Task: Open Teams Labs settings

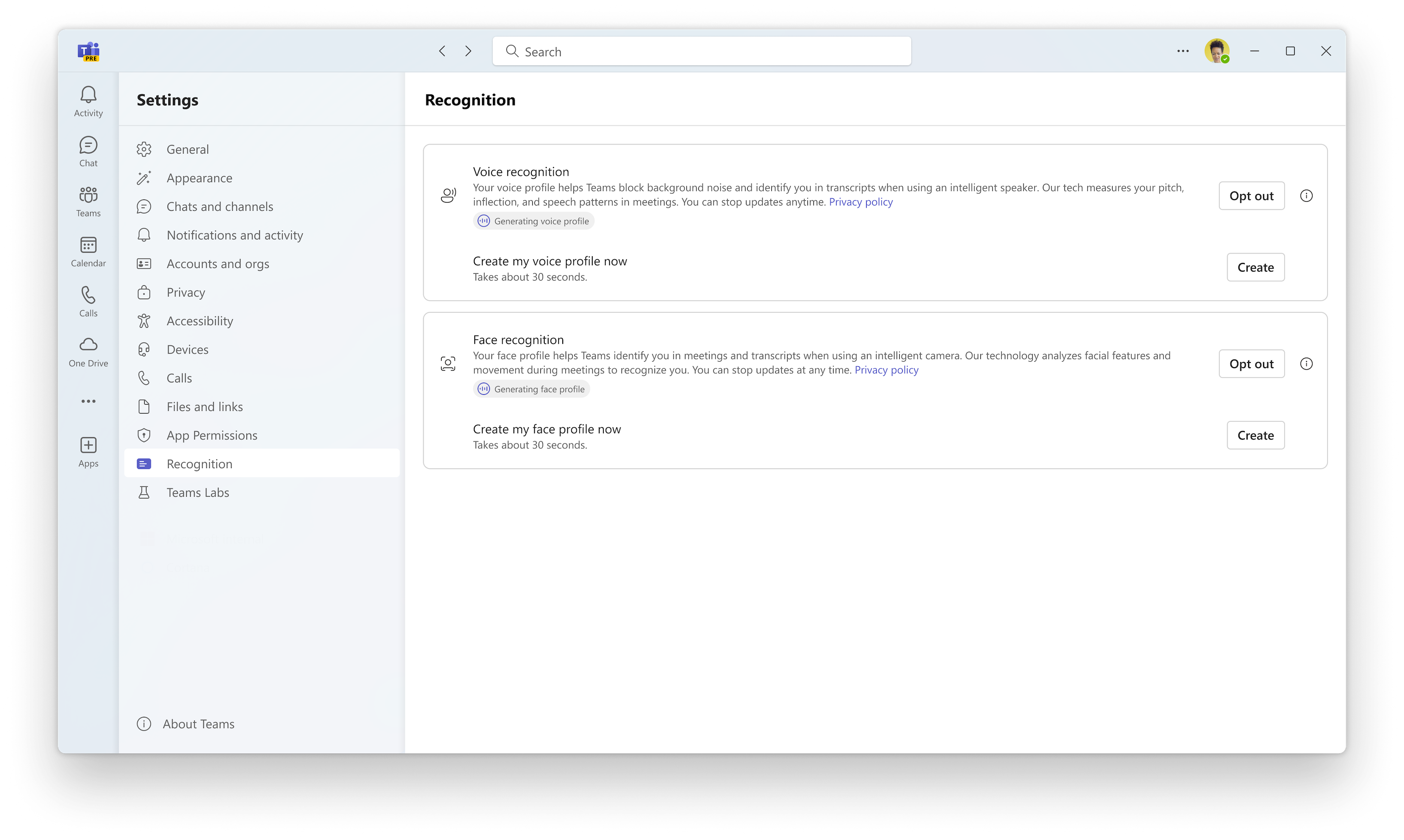Action: pos(197,492)
